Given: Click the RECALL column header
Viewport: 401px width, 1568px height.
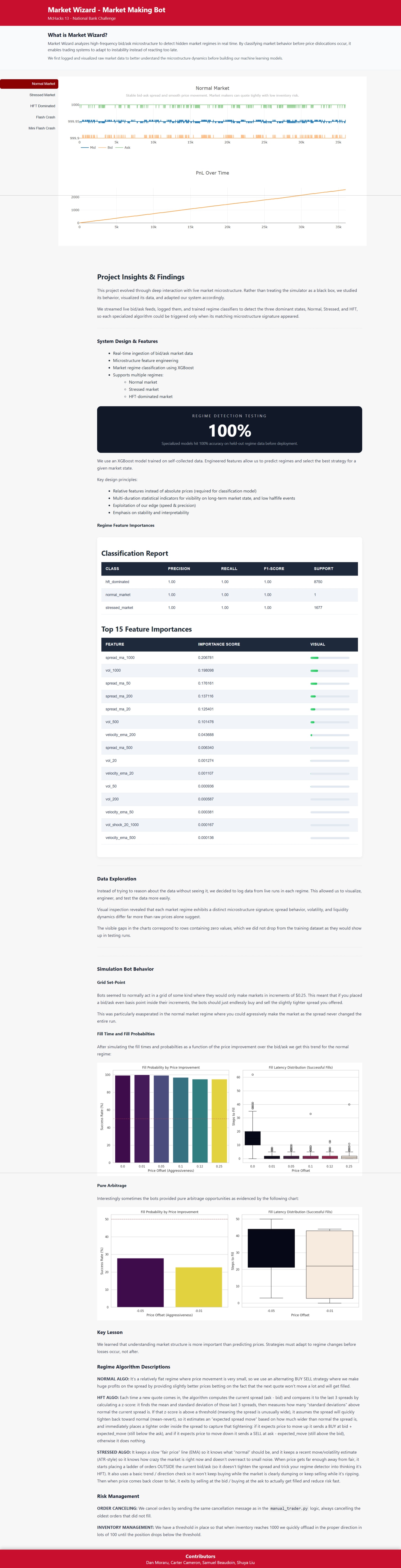Looking at the screenshot, I should pos(229,568).
